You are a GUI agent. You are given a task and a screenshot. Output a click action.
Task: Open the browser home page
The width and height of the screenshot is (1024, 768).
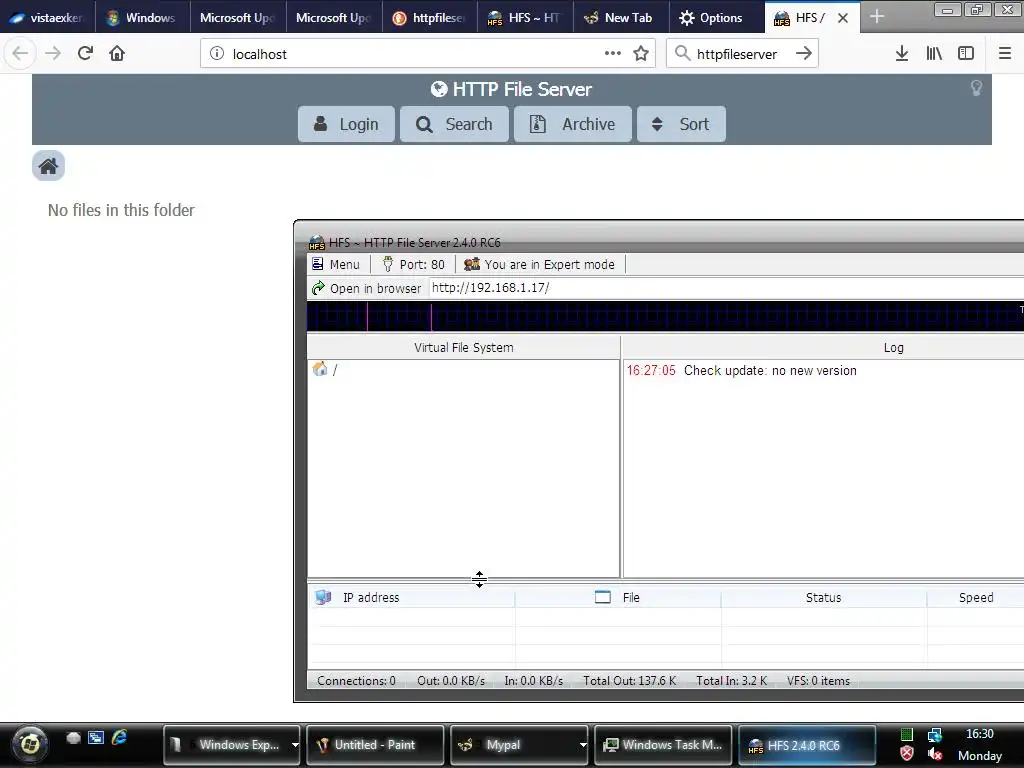(x=117, y=54)
